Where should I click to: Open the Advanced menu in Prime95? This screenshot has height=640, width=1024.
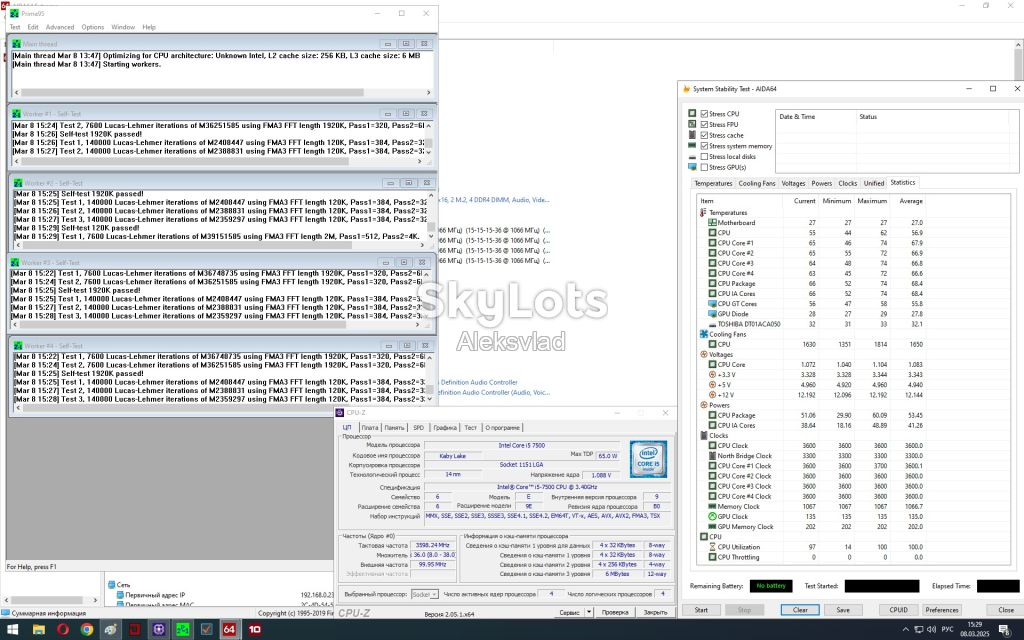[60, 27]
